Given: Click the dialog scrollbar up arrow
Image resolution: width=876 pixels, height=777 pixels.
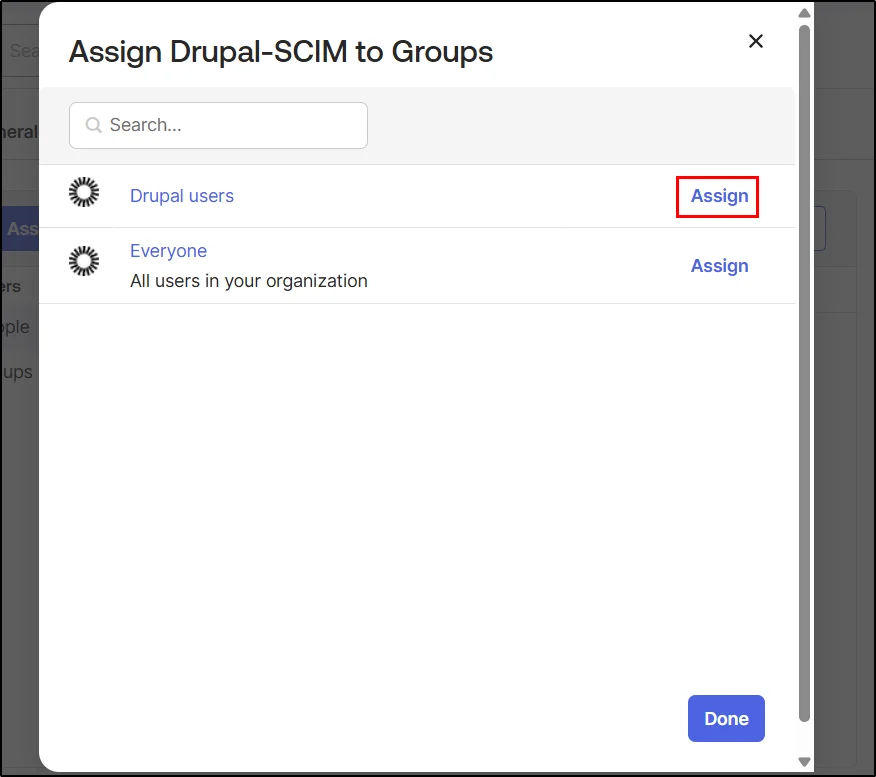Looking at the screenshot, I should click(804, 13).
